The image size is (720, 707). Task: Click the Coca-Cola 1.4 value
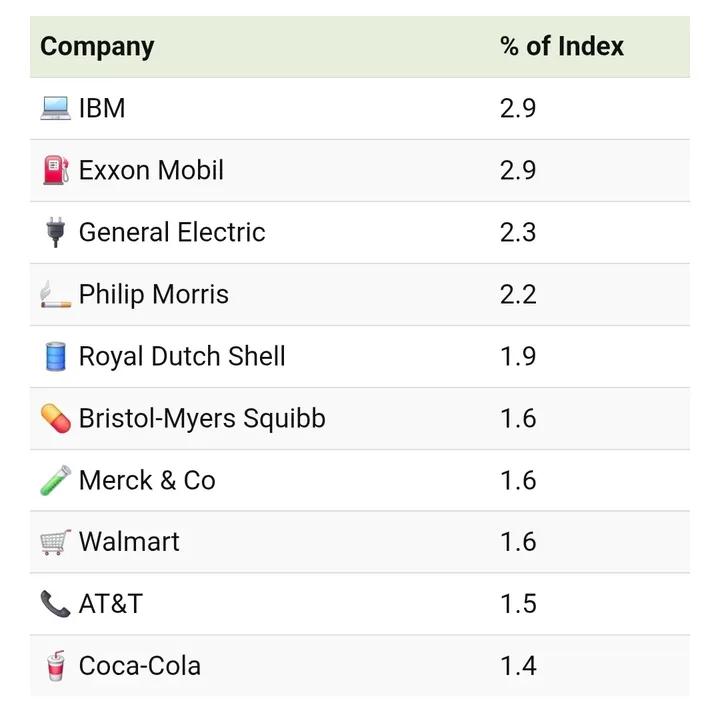coord(518,666)
